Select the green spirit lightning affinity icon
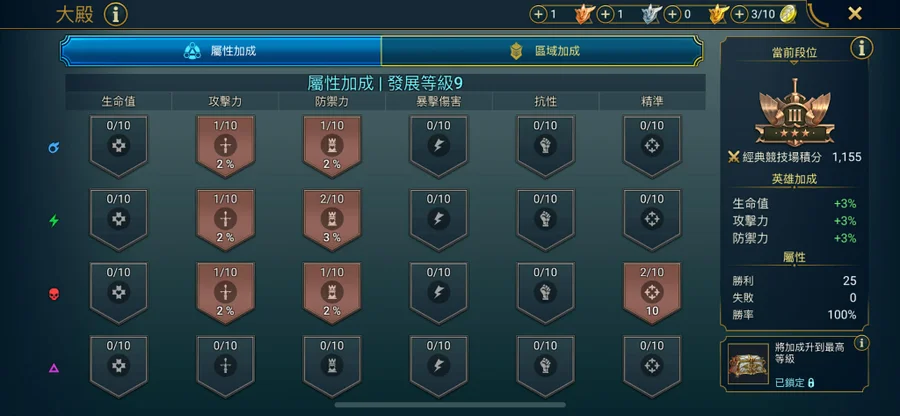Image resolution: width=900 pixels, height=416 pixels. click(53, 220)
